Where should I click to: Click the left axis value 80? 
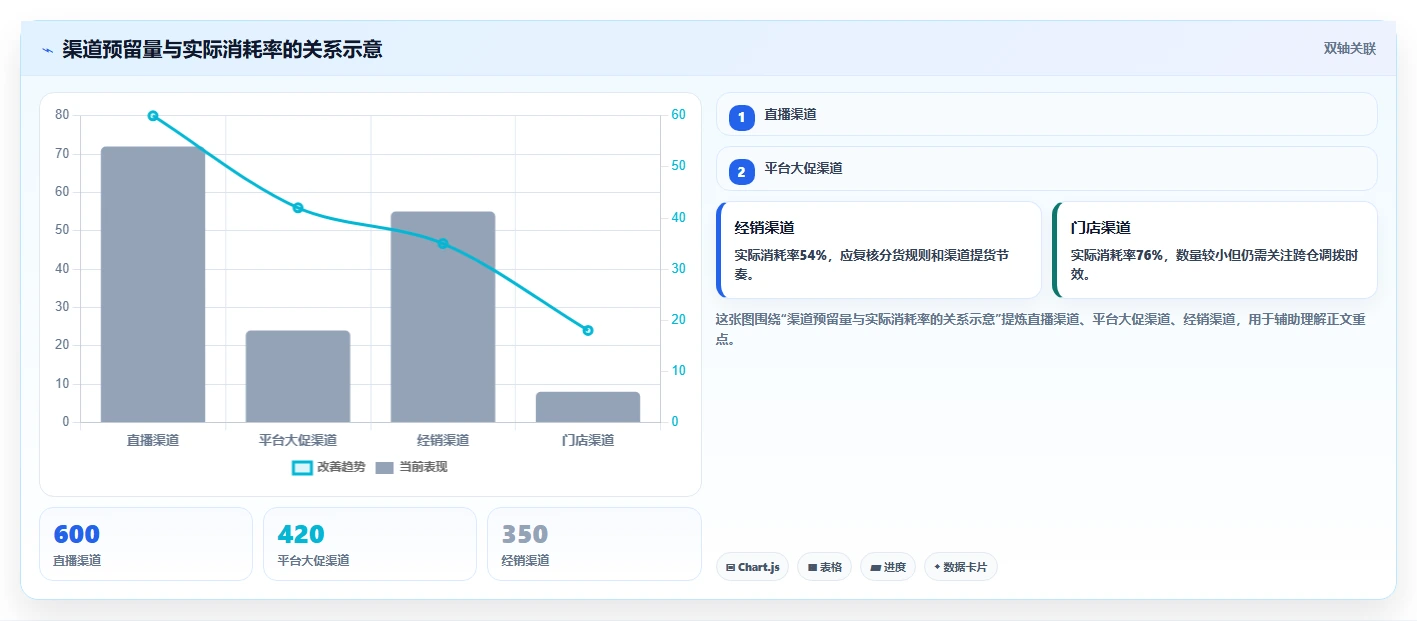62,115
